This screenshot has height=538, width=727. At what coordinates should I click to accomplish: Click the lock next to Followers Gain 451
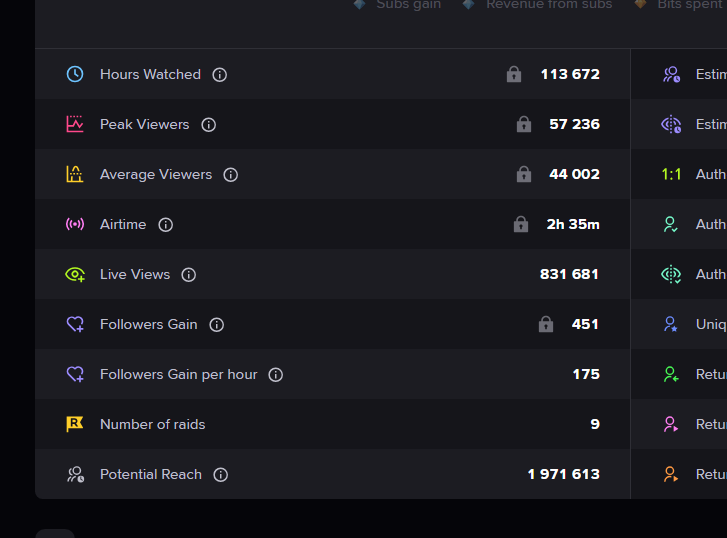point(546,324)
